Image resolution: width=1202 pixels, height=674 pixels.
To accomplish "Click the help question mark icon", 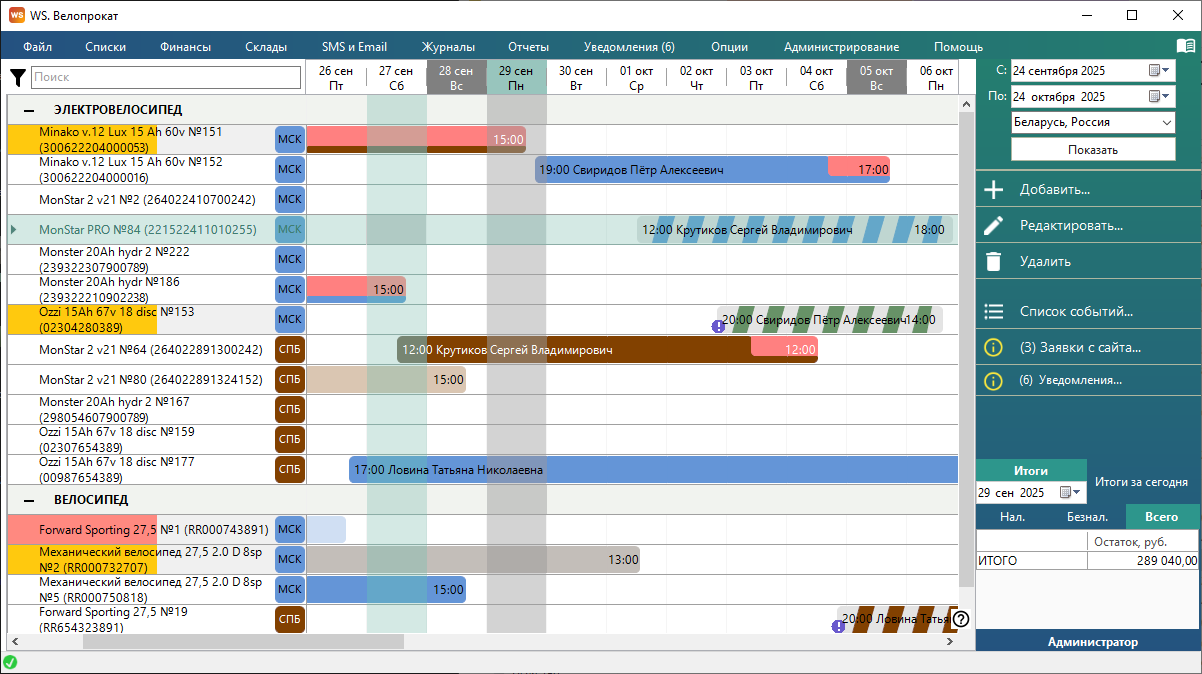I will point(961,619).
